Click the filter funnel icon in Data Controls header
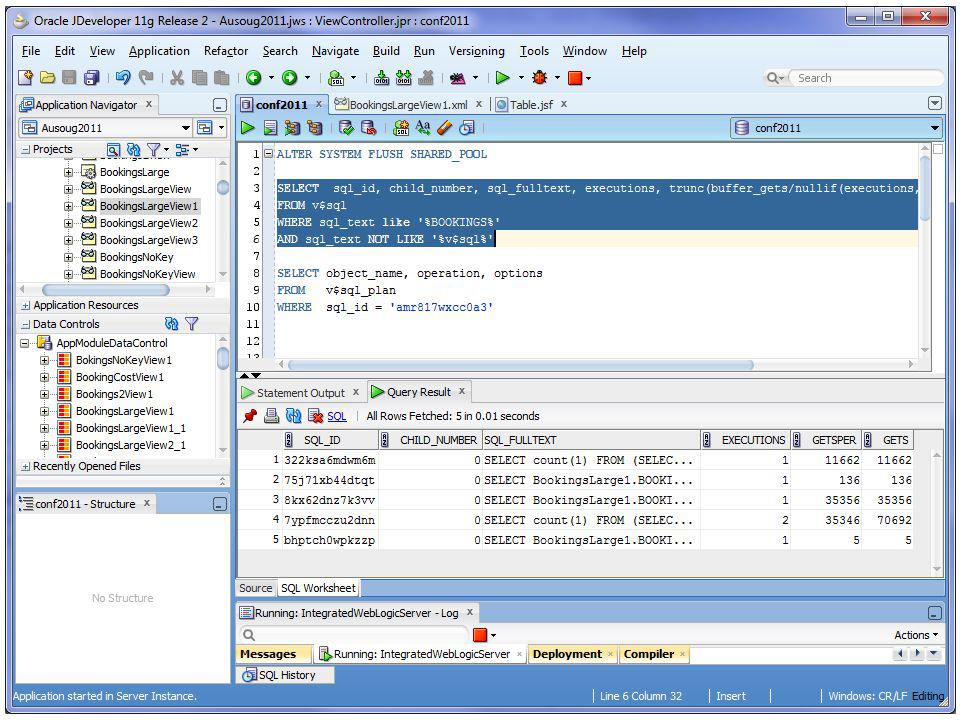 pyautogui.click(x=192, y=324)
